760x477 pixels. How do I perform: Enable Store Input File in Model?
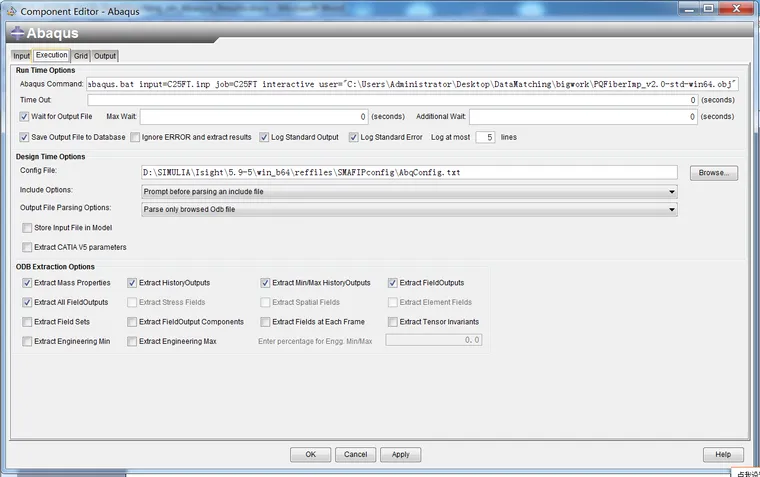(x=27, y=228)
